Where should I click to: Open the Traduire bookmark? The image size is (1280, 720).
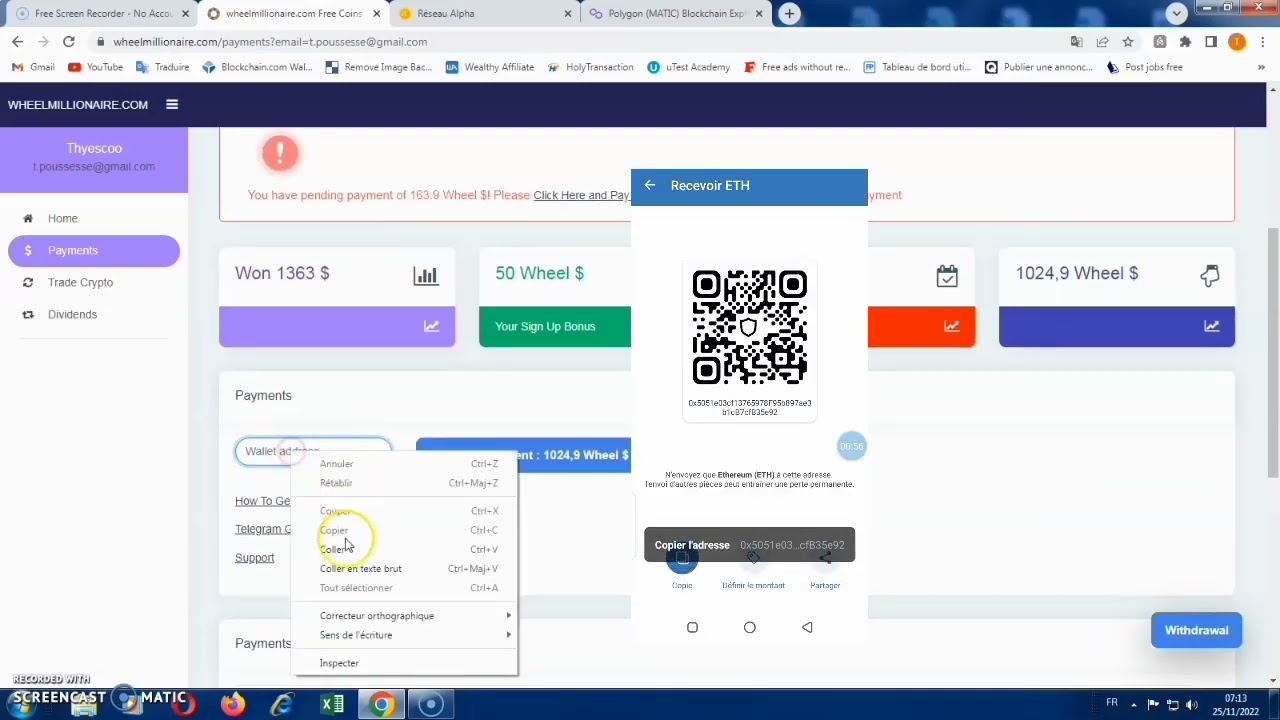point(163,67)
